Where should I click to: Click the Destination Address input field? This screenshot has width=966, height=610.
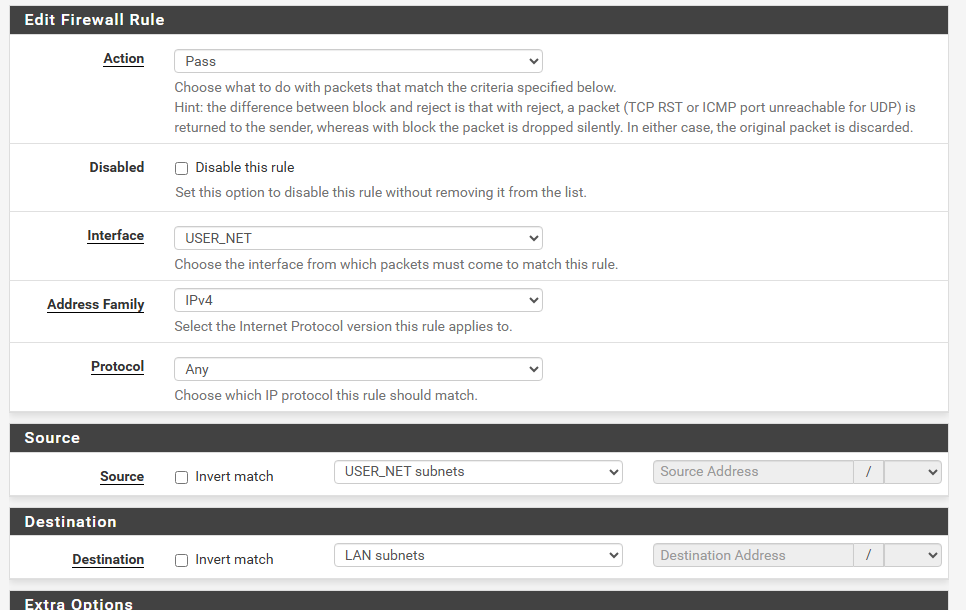coord(753,555)
